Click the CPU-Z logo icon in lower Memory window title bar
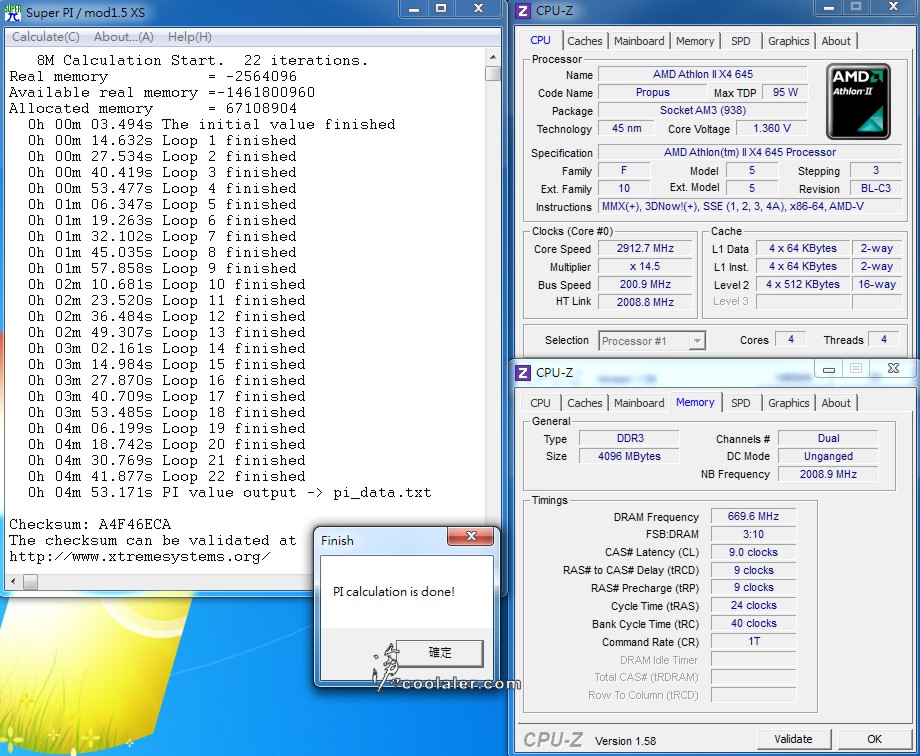Screen dimensions: 920x756 click(x=523, y=373)
